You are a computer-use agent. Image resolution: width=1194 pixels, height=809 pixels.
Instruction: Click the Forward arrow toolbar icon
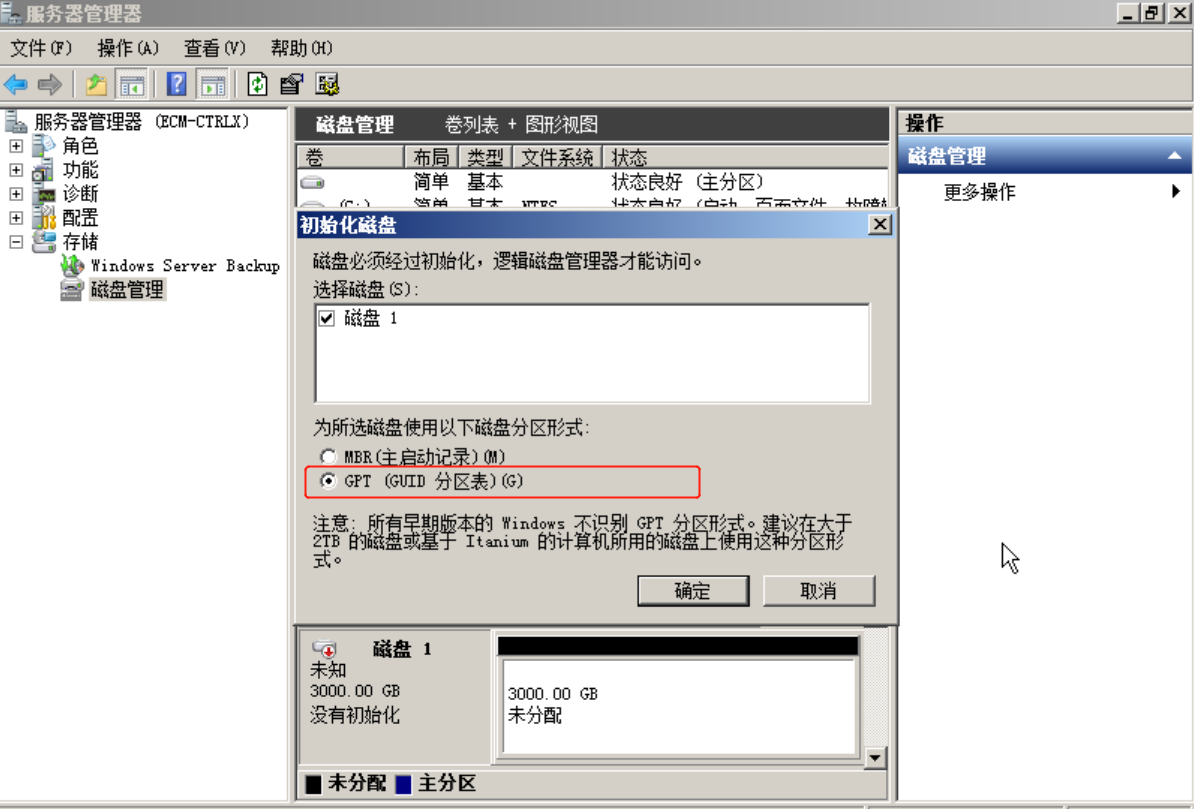pos(49,84)
